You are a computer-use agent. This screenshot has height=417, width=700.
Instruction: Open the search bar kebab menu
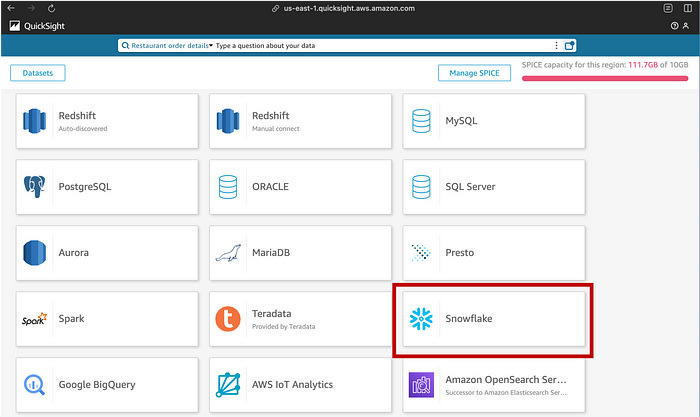click(556, 45)
